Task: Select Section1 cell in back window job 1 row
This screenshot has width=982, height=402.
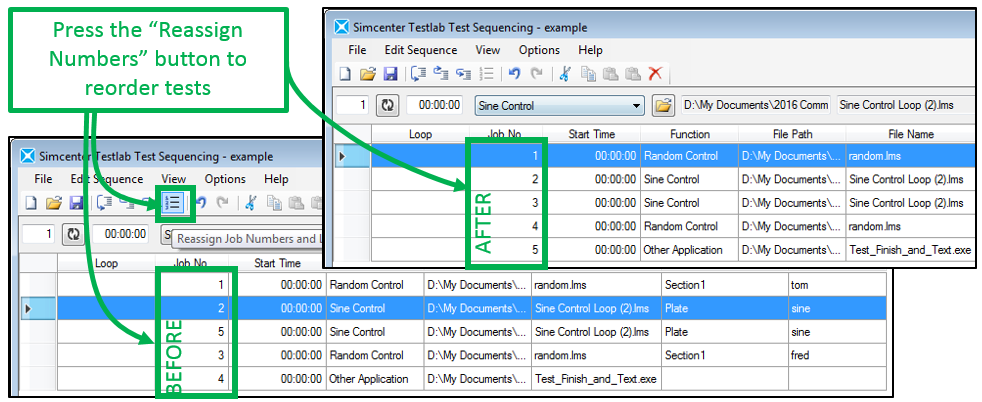Action: [725, 285]
